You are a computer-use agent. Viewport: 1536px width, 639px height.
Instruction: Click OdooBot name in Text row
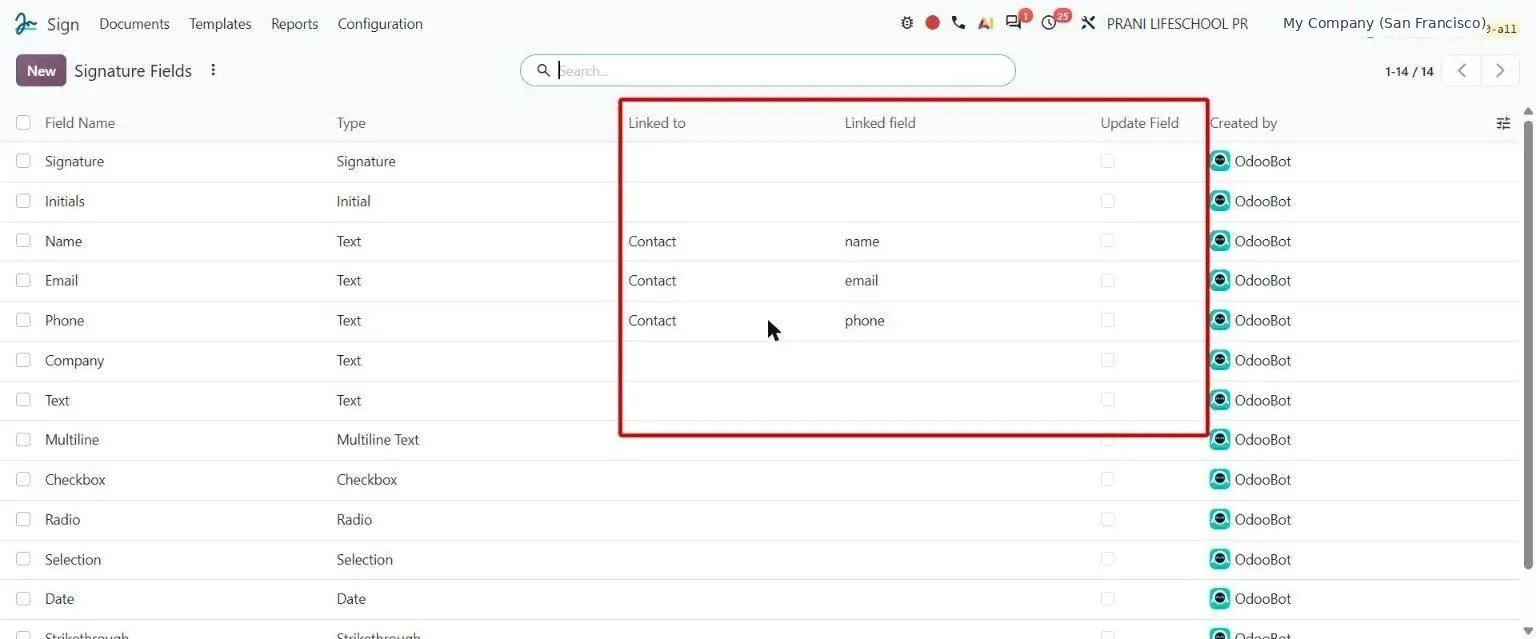1263,400
